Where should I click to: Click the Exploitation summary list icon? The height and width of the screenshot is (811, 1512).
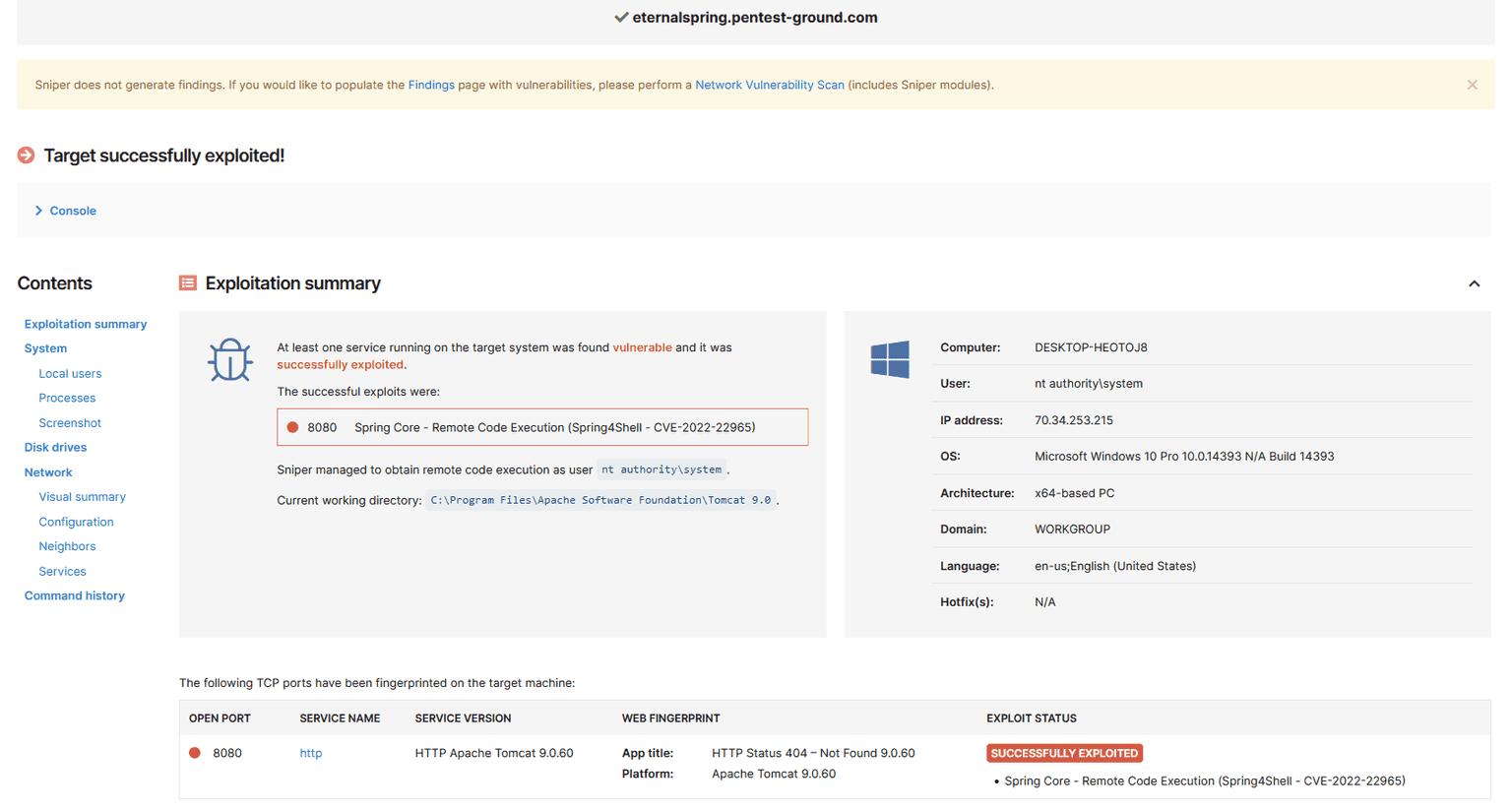point(188,283)
